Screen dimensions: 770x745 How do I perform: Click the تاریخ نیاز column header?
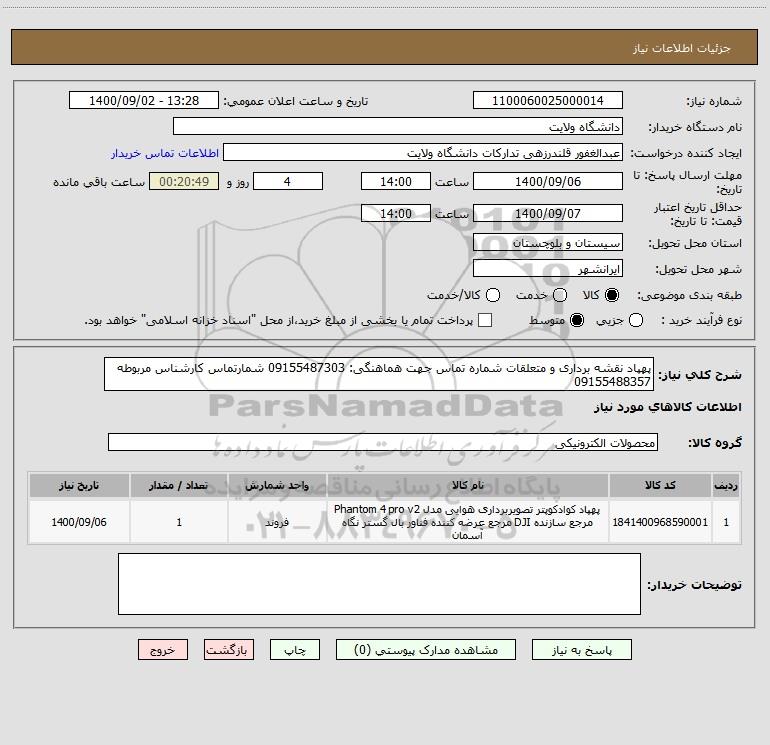[x=79, y=485]
